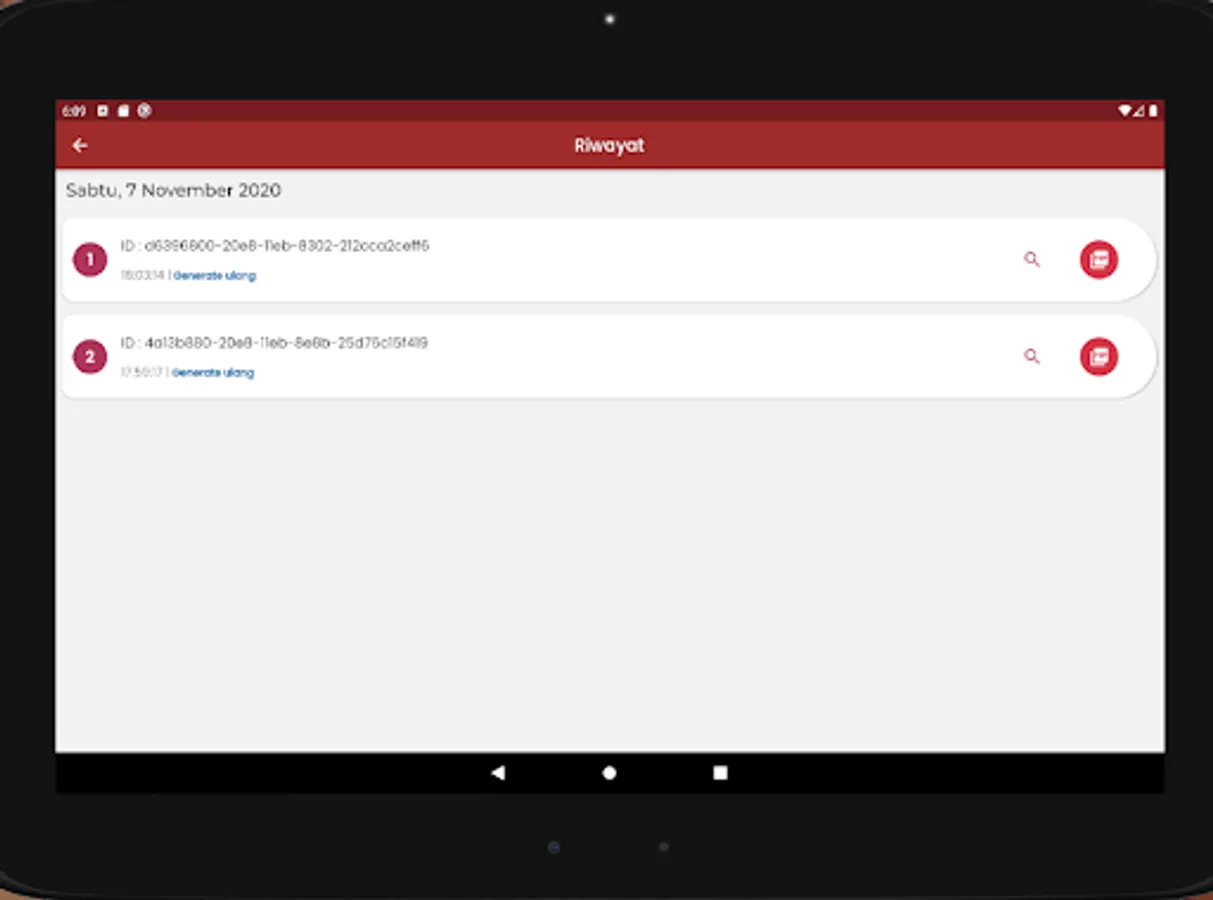The image size is (1213, 900).
Task: Tap the number 2 badge
Action: 90,357
